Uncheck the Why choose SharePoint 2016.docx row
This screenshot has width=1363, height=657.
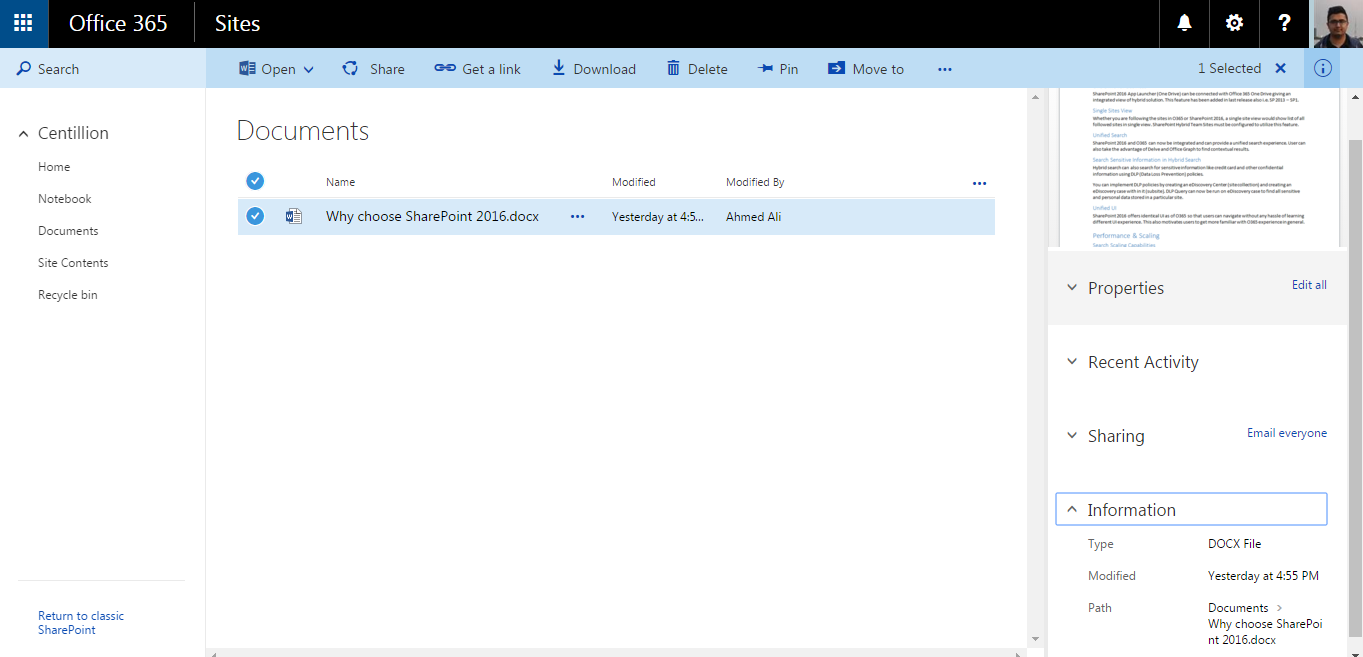[x=255, y=216]
